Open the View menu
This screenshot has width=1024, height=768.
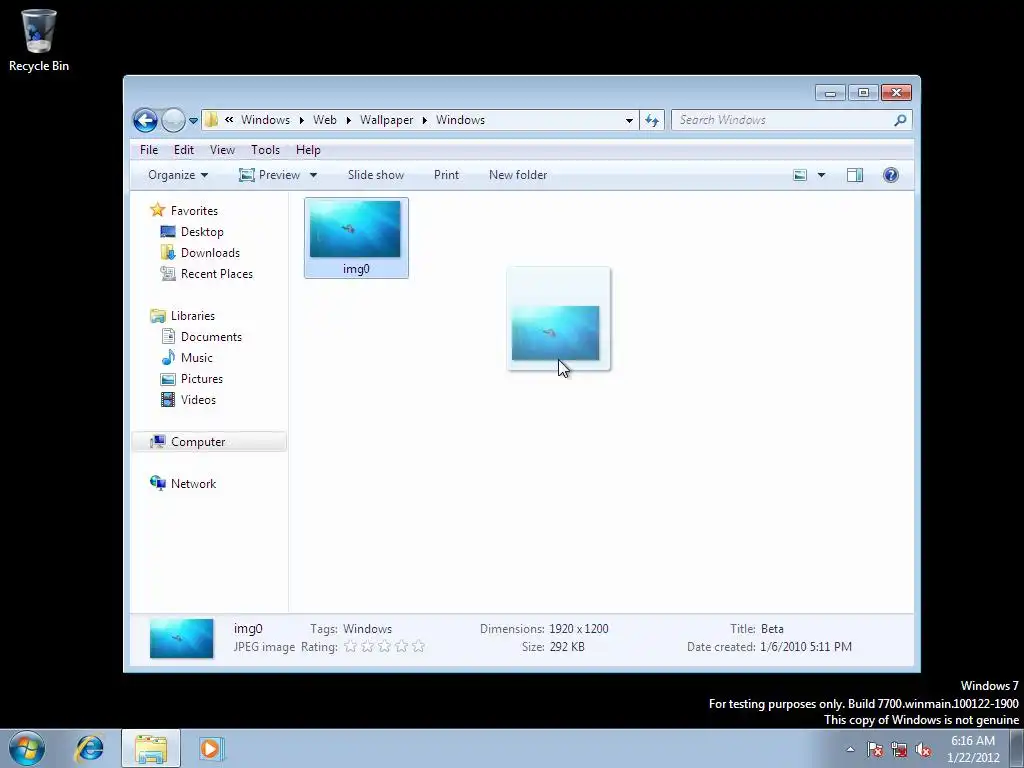(222, 150)
